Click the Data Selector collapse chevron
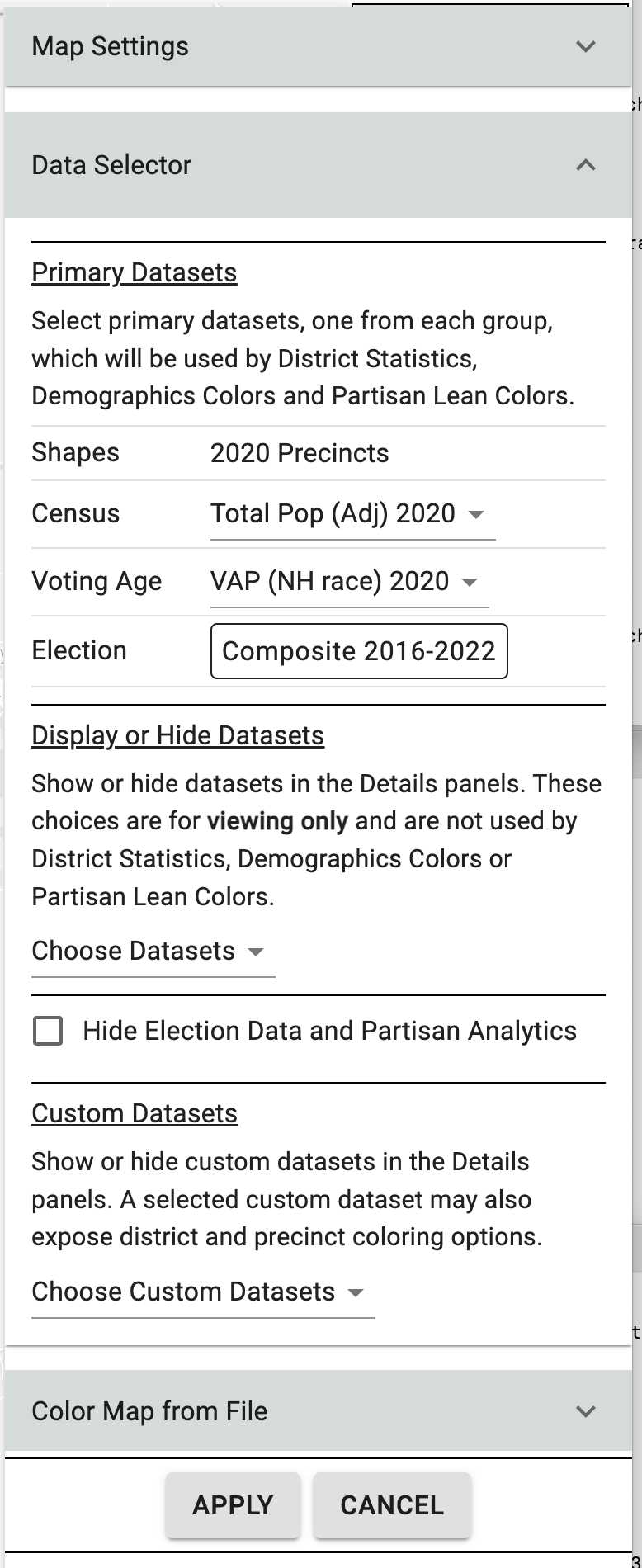This screenshot has height=1568, width=642. tap(585, 165)
